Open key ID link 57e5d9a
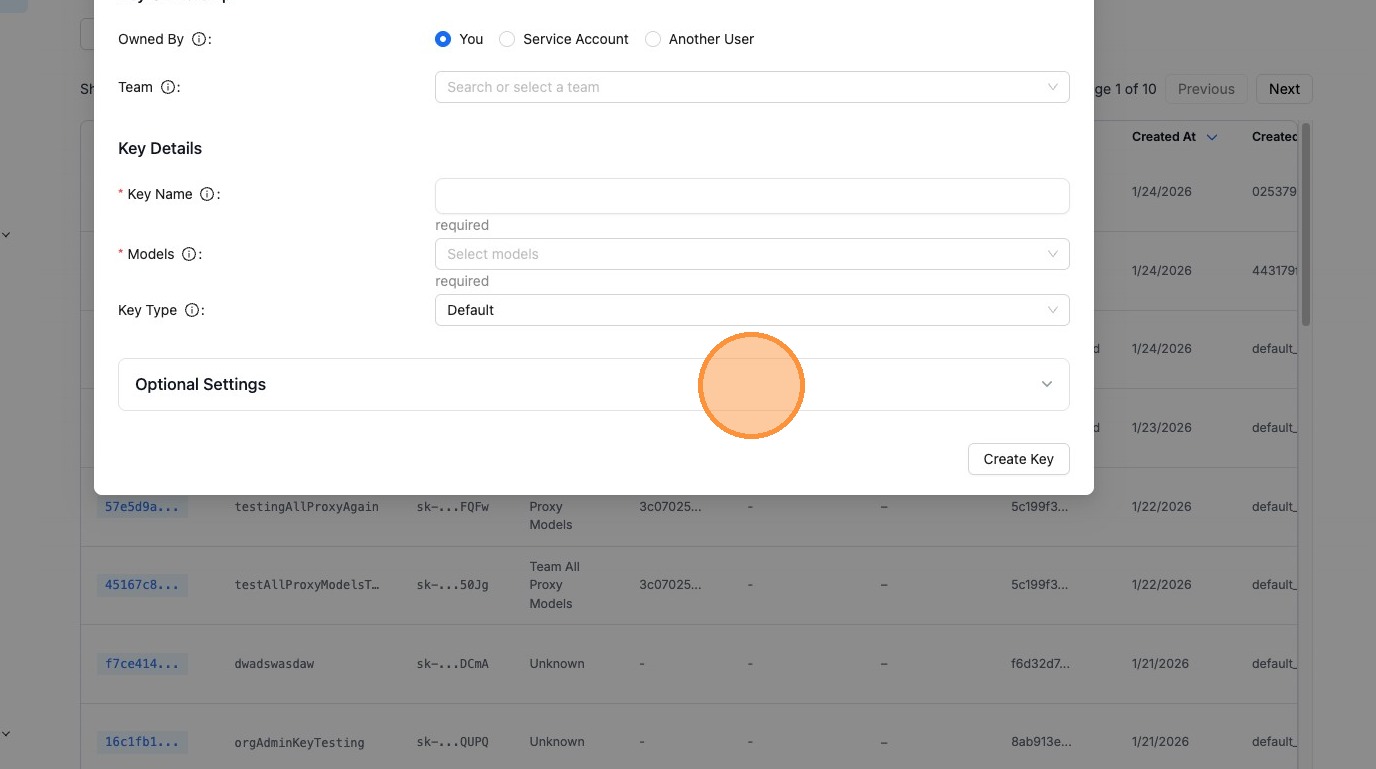The width and height of the screenshot is (1376, 769). (142, 507)
